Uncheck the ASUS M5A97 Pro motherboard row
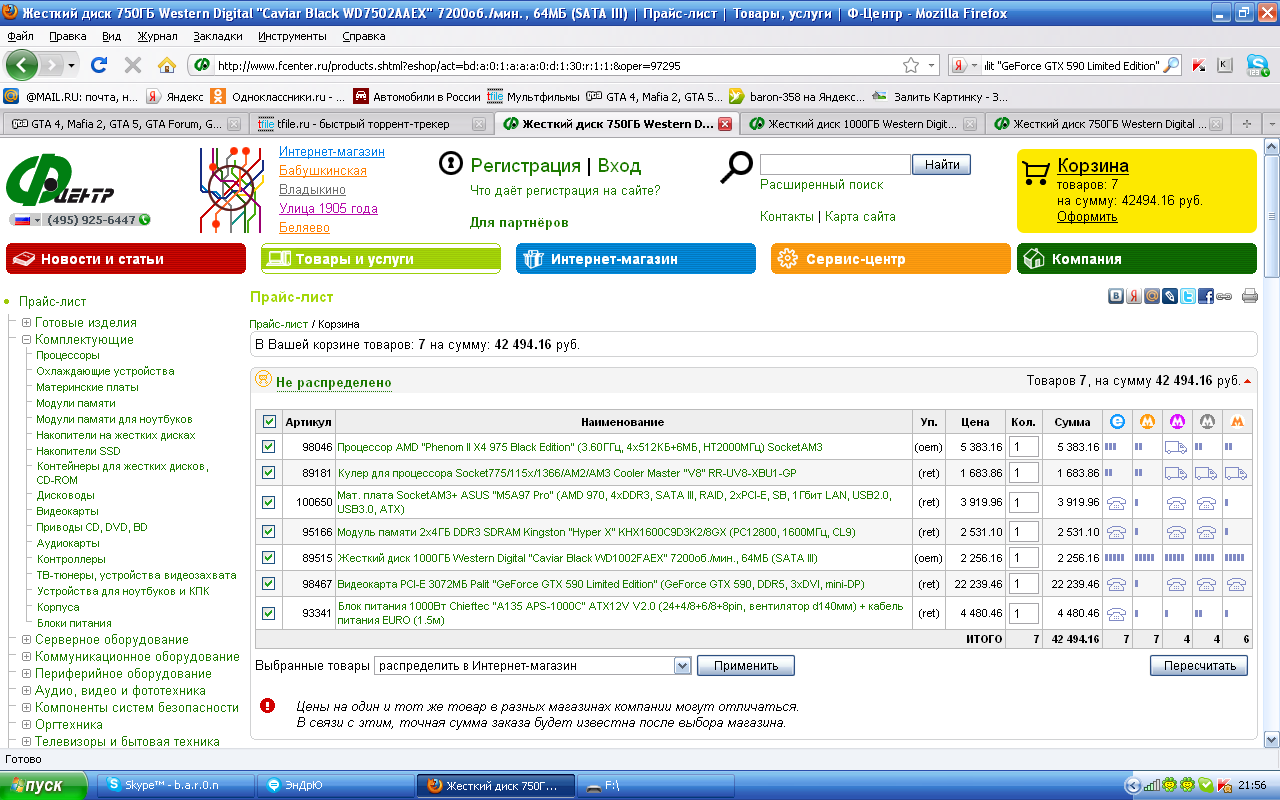Image resolution: width=1280 pixels, height=800 pixels. point(269,502)
